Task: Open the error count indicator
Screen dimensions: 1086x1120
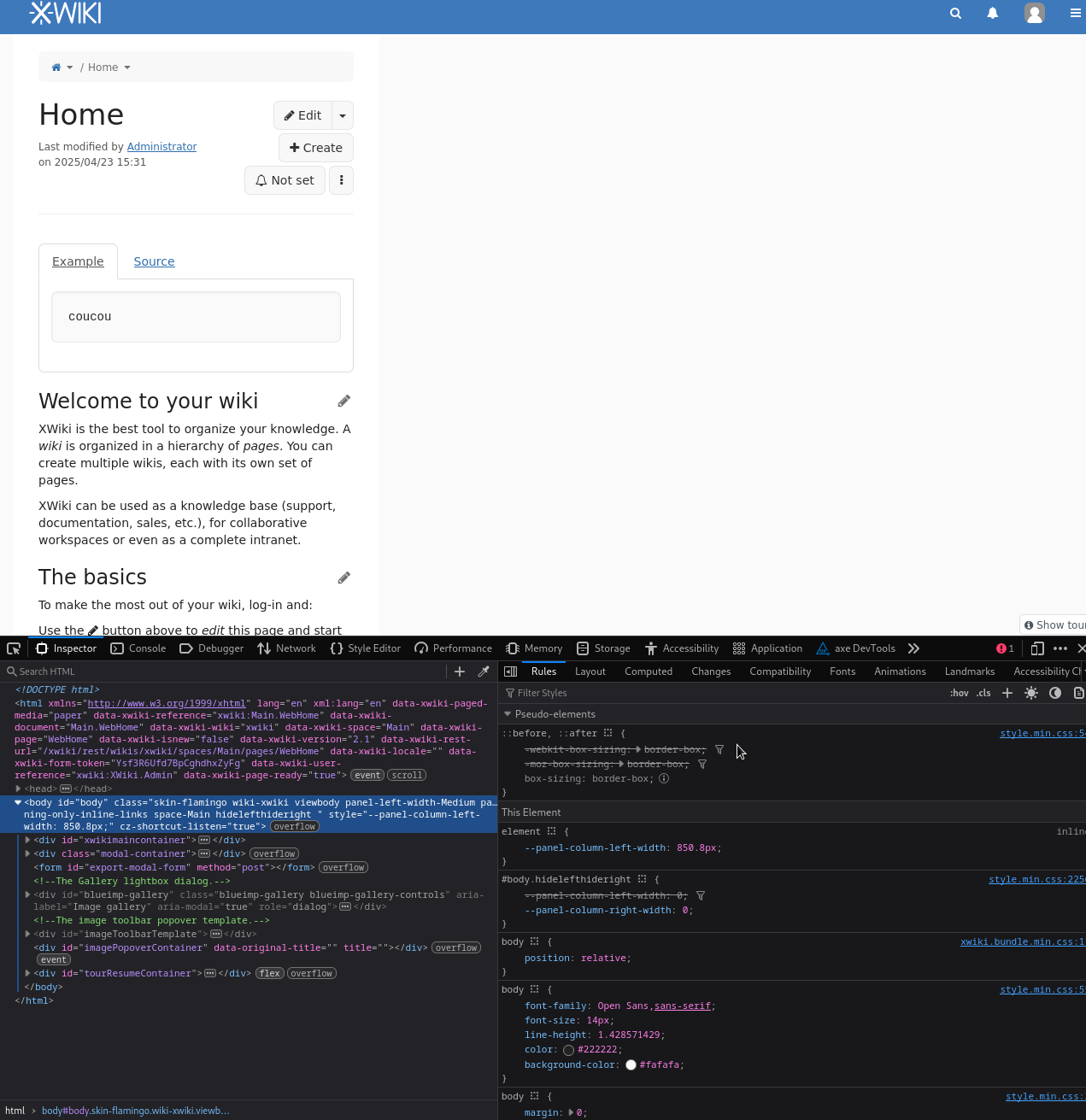Action: pyautogui.click(x=1005, y=648)
